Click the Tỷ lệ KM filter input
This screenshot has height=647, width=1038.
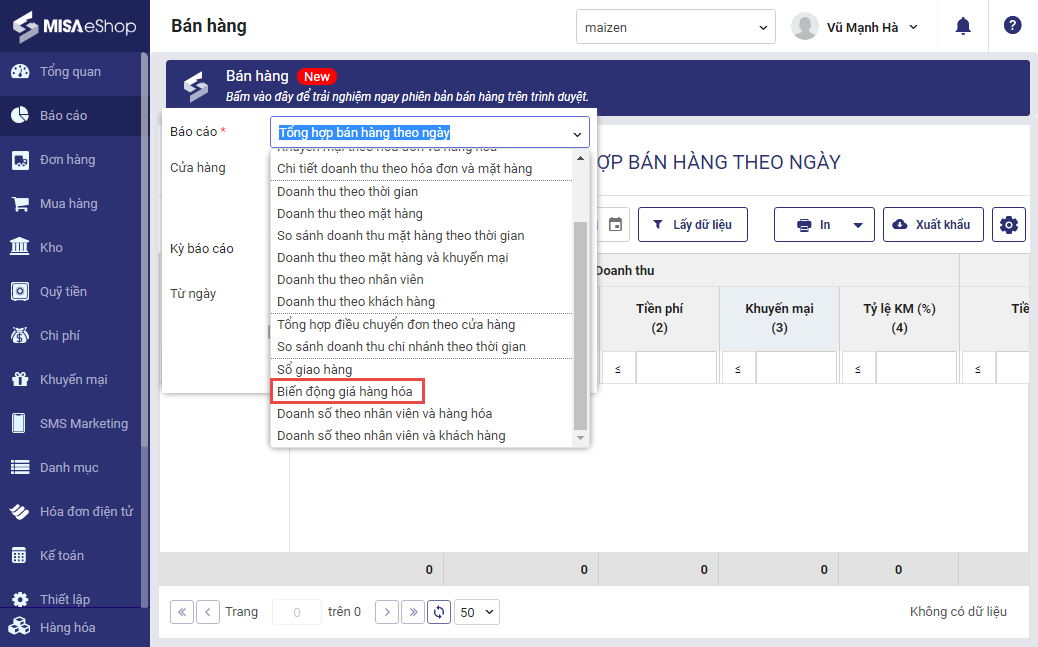tap(916, 368)
